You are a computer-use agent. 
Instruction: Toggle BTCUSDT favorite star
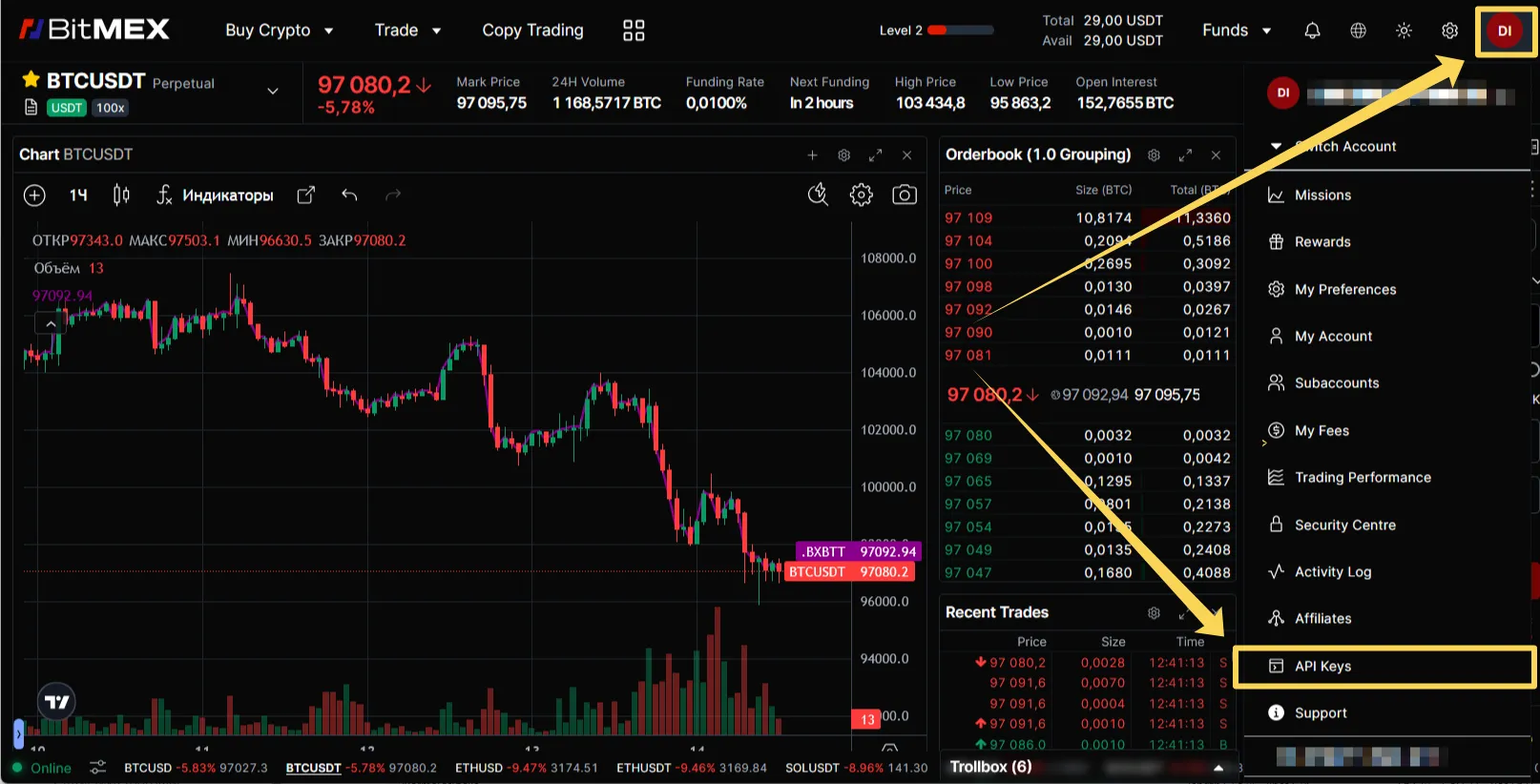coord(31,80)
